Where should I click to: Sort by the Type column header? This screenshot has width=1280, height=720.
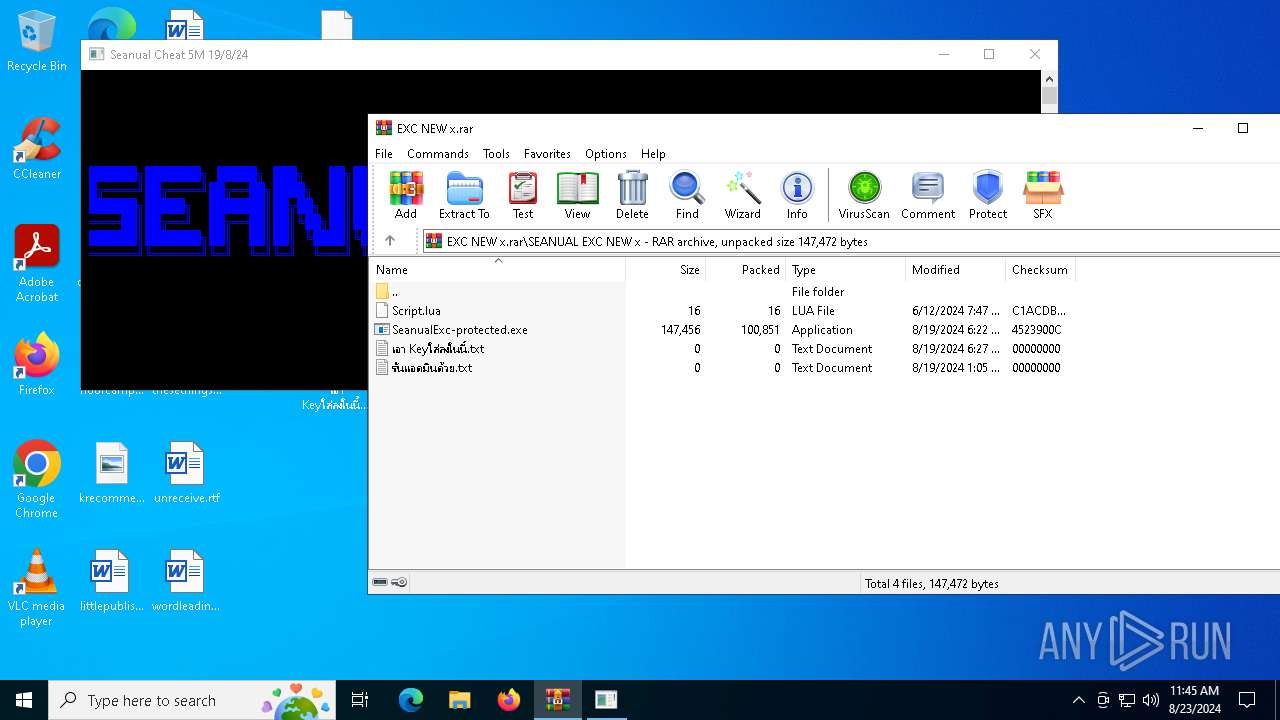click(x=846, y=270)
